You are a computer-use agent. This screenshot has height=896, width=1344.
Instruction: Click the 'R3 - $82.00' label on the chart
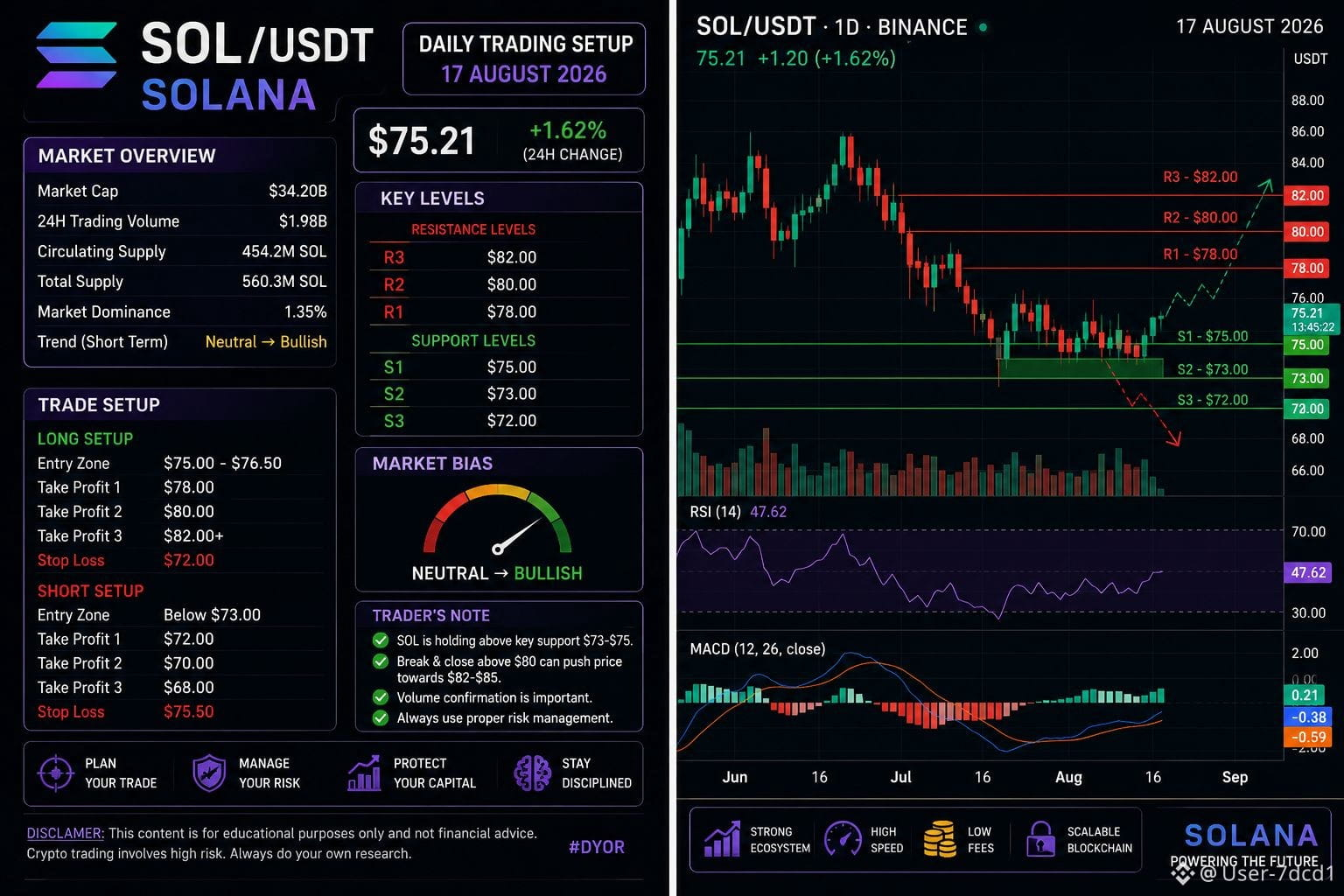[1200, 177]
